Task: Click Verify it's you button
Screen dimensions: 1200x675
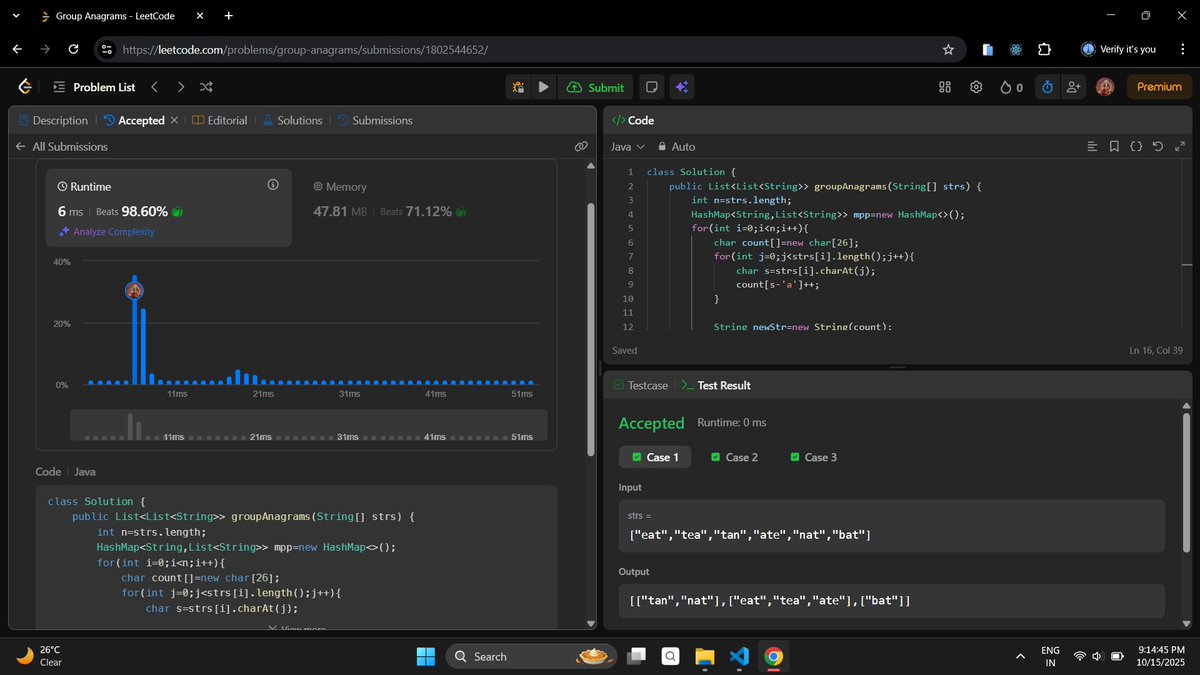Action: tap(1119, 49)
